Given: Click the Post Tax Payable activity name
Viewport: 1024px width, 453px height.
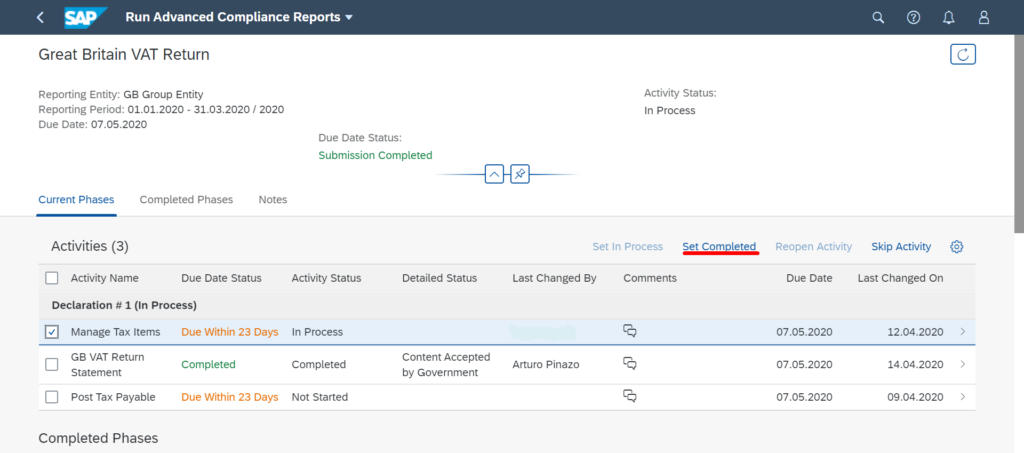Looking at the screenshot, I should [x=113, y=397].
